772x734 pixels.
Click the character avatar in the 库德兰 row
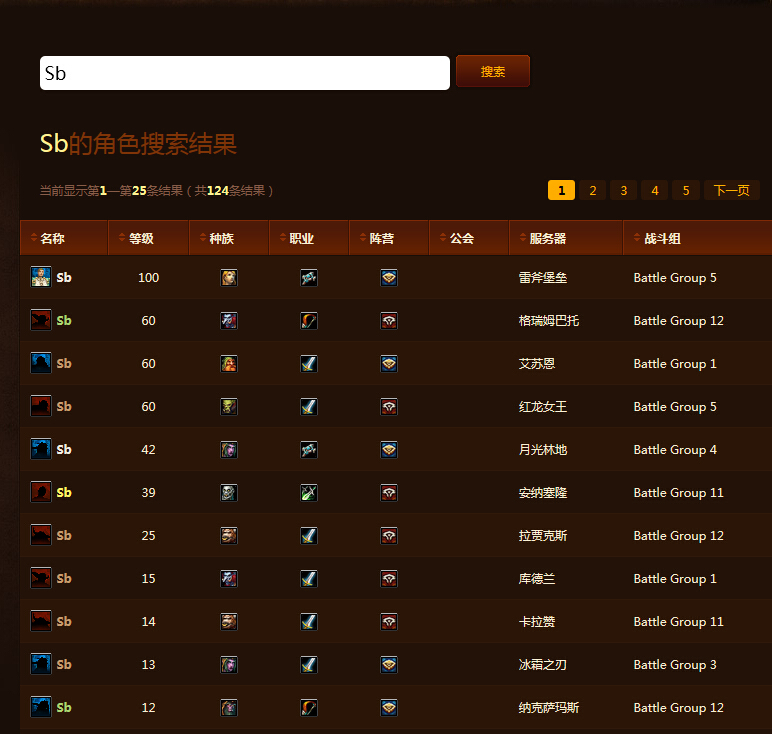41,579
